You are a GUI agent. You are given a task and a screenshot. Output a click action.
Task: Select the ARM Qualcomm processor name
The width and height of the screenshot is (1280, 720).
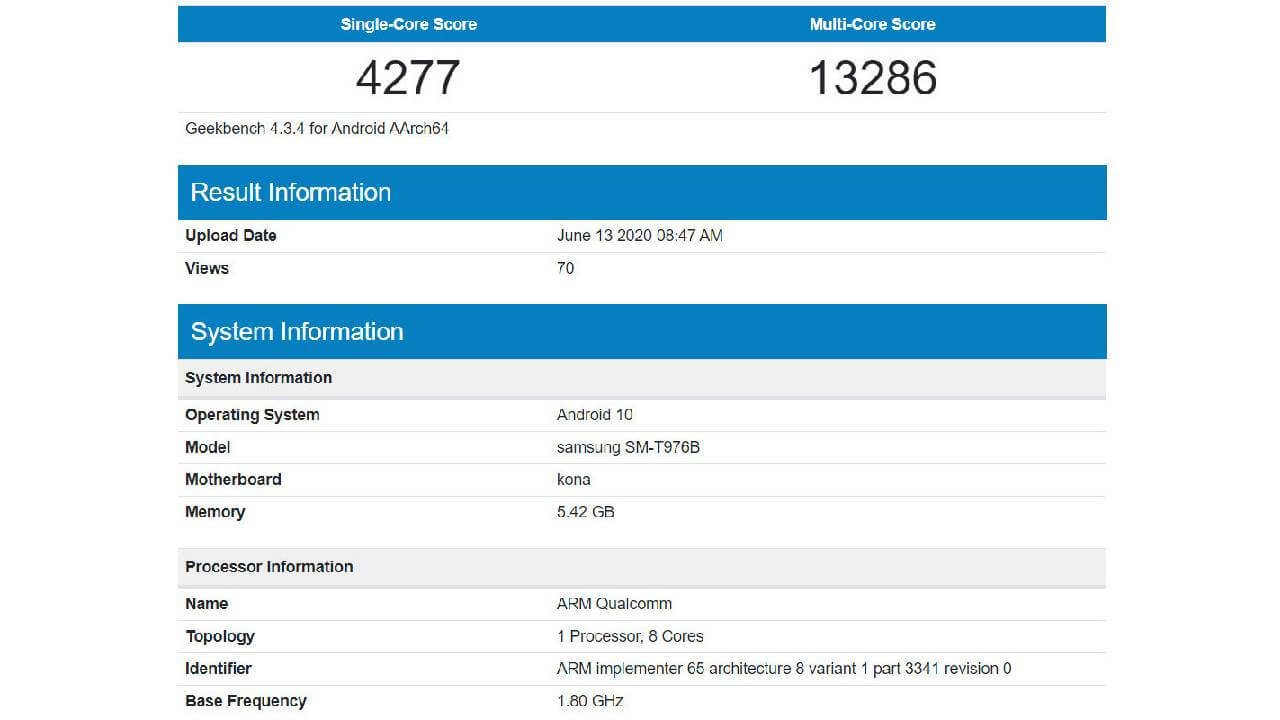(614, 604)
